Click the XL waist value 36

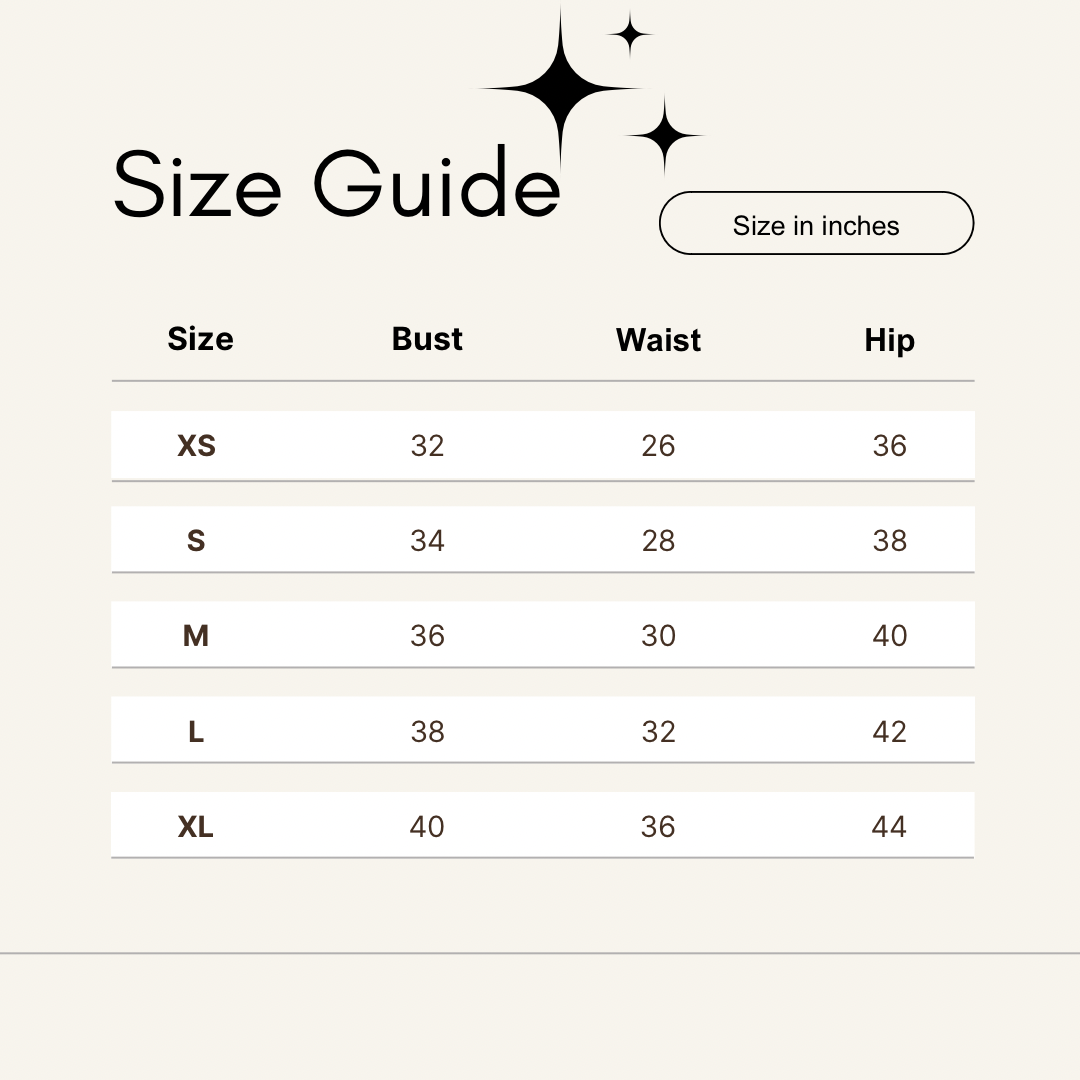click(658, 827)
